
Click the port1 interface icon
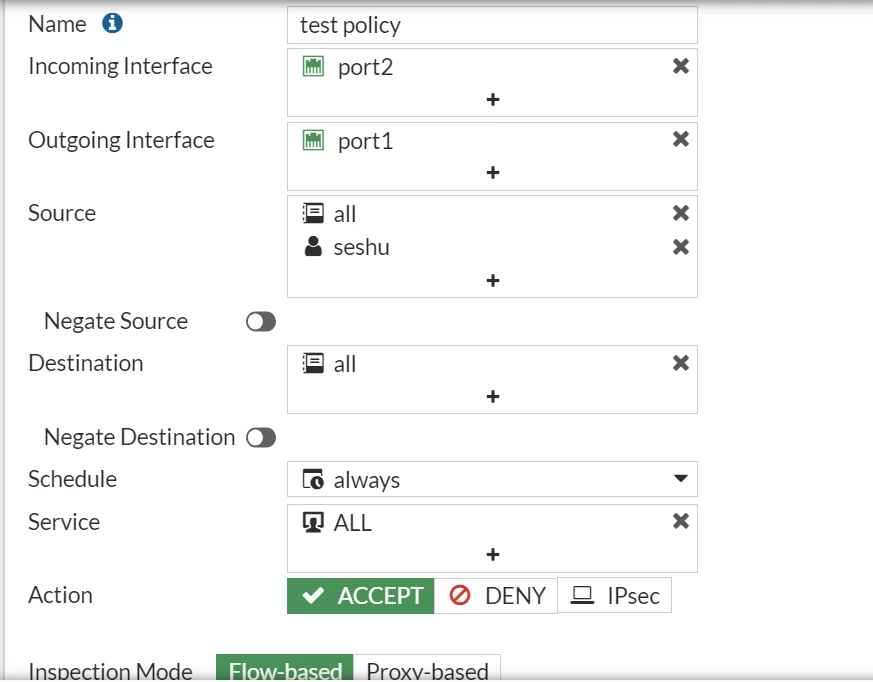point(313,140)
